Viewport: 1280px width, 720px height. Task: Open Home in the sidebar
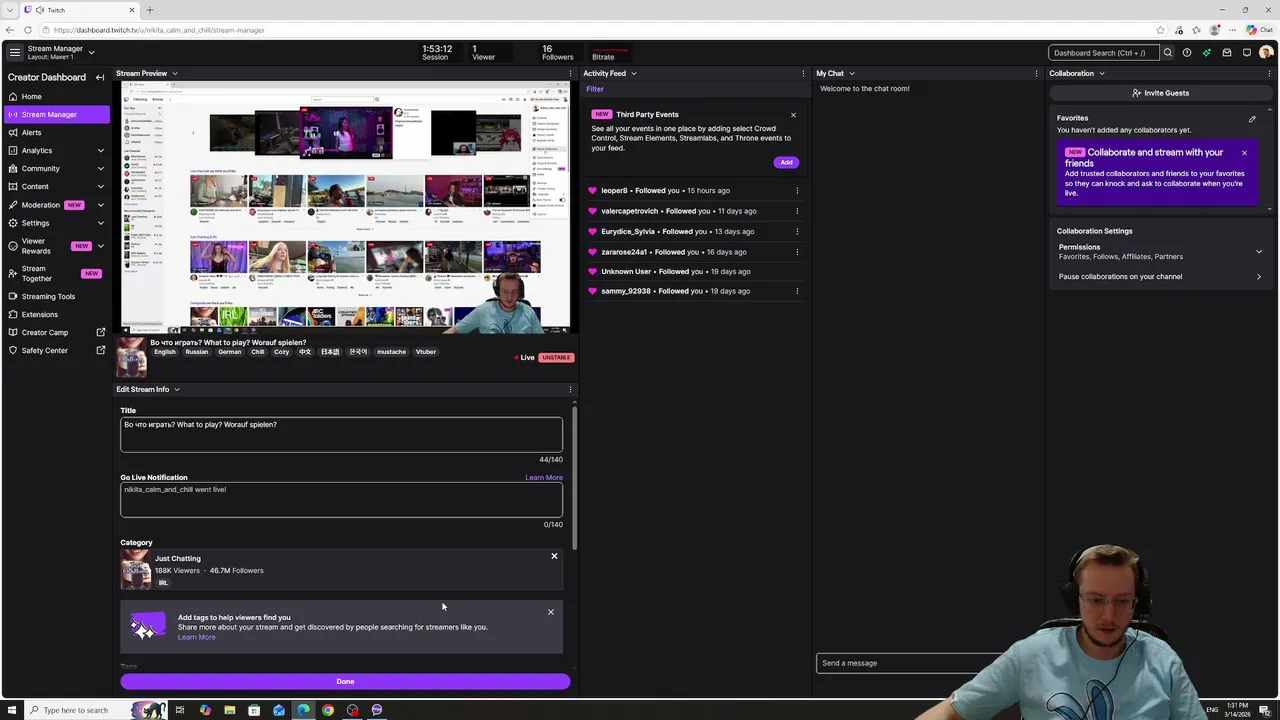(x=56, y=96)
